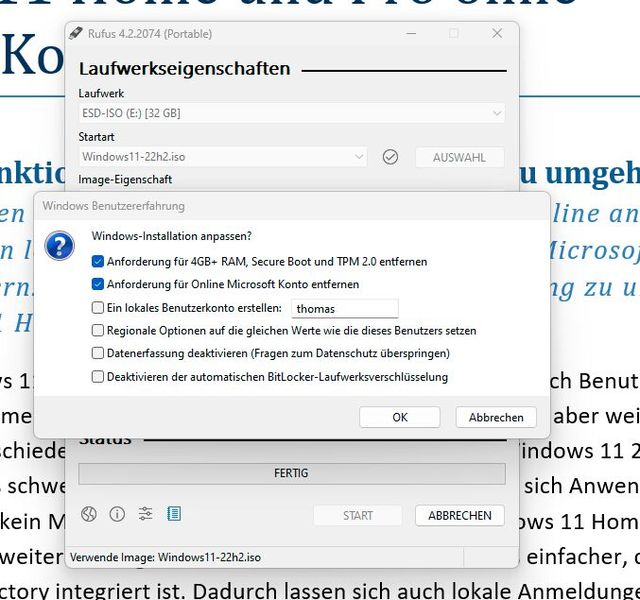Click the FERTIG progress bar
The width and height of the screenshot is (640, 600).
tap(291, 473)
